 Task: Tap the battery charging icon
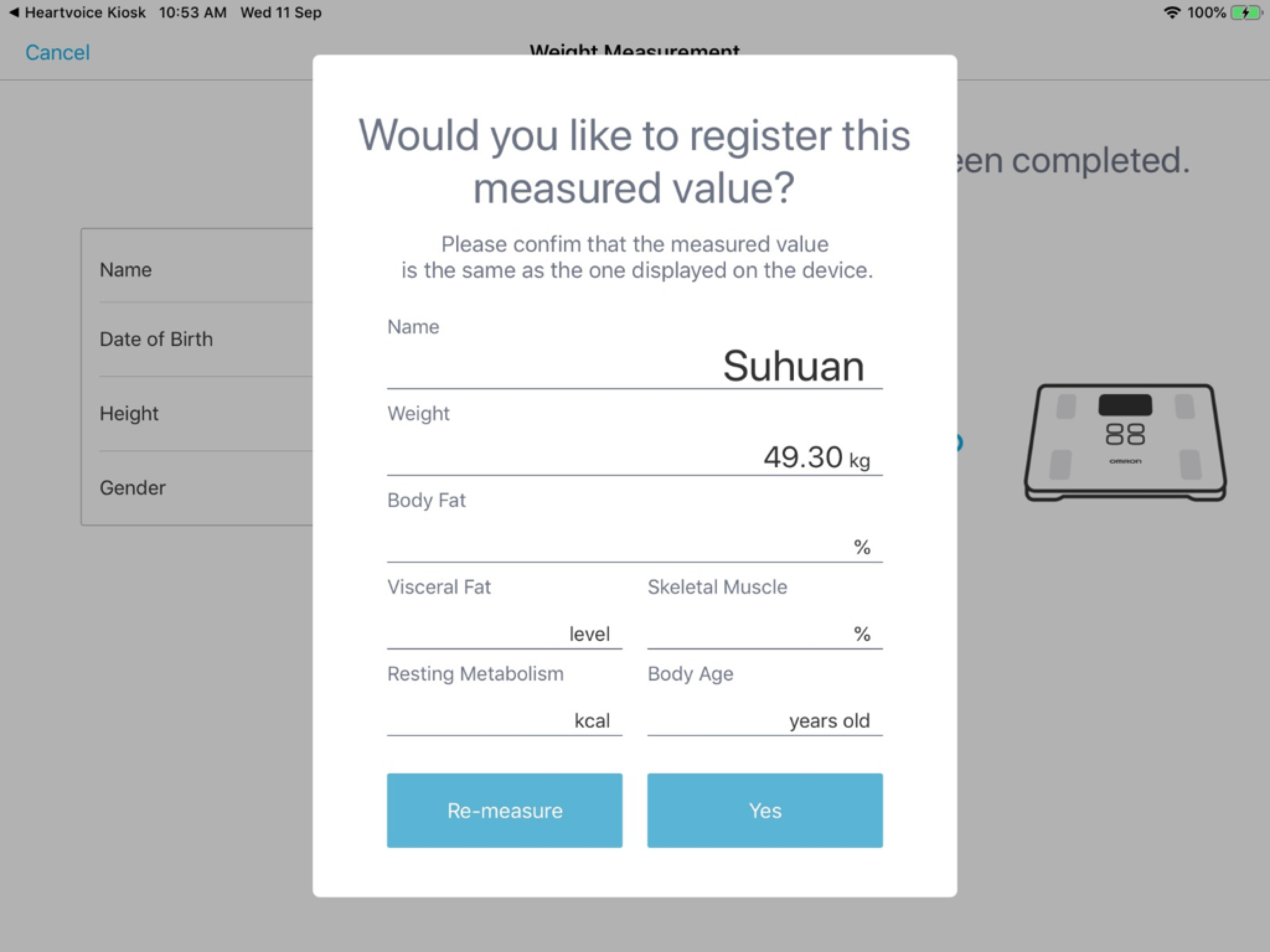point(1246,13)
